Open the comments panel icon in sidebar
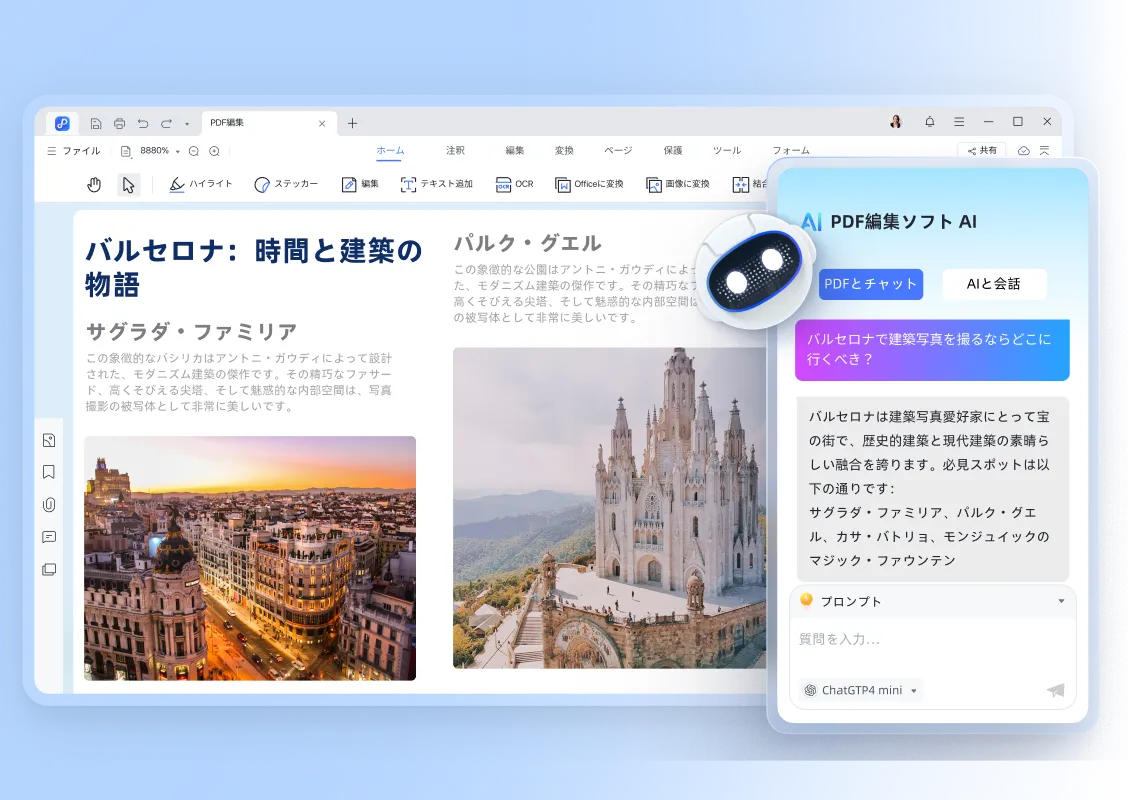The image size is (1128, 800). click(x=49, y=537)
